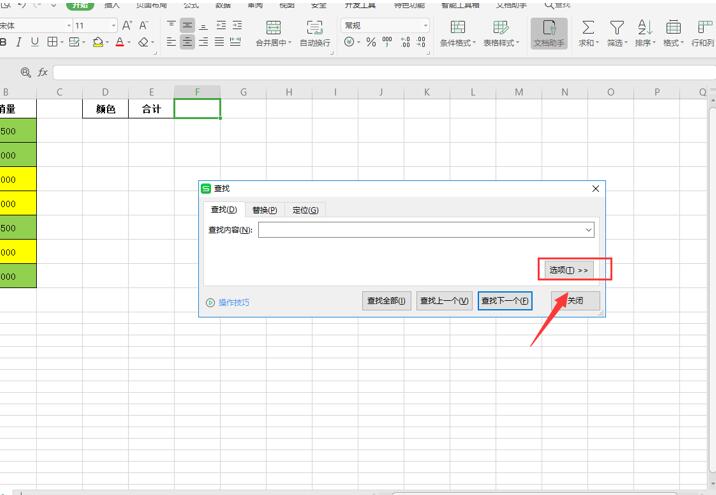Screen dimensions: 716x495
Task: Click the 求和 sum icon
Action: [x=588, y=28]
